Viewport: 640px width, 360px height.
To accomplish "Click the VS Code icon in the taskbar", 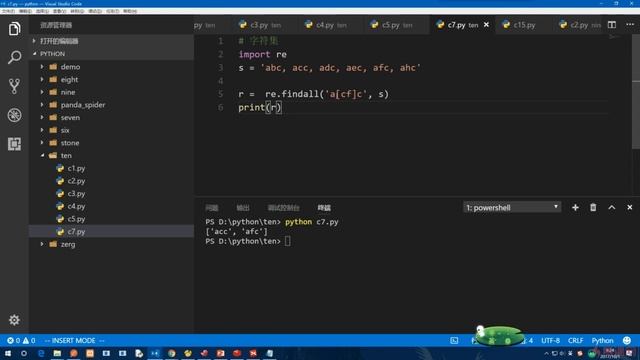I will coord(155,353).
